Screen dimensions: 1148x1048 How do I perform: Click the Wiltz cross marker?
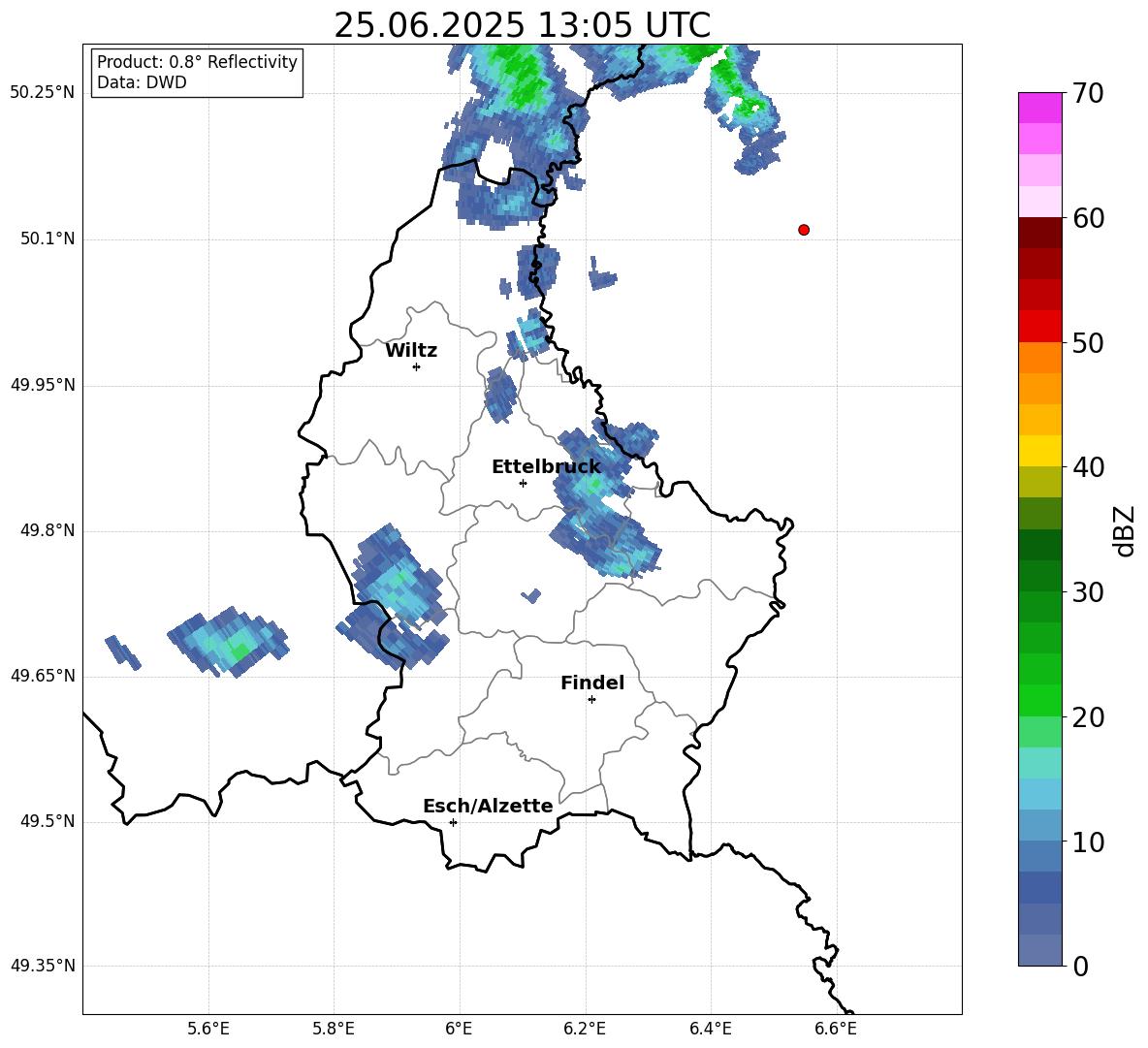[417, 366]
